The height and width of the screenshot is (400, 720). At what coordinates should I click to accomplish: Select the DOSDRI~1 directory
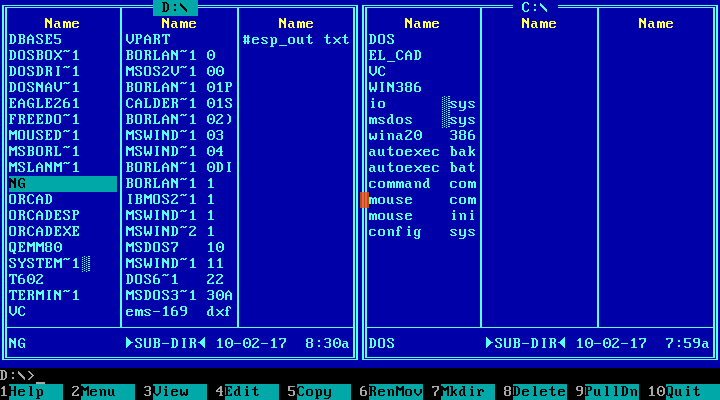click(x=44, y=72)
